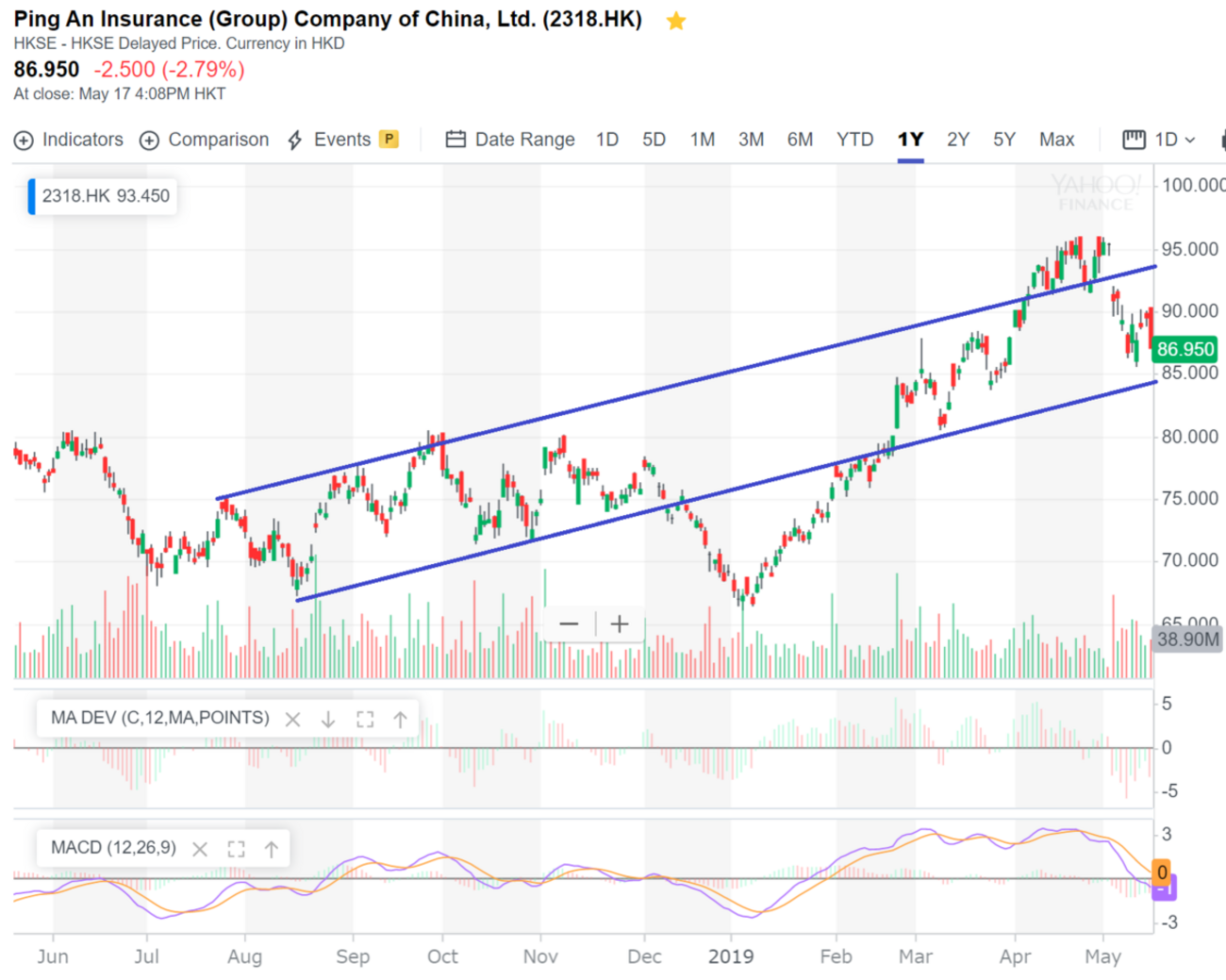This screenshot has height=980, width=1226.
Task: Click the 38.90M volume tag
Action: 1187,639
